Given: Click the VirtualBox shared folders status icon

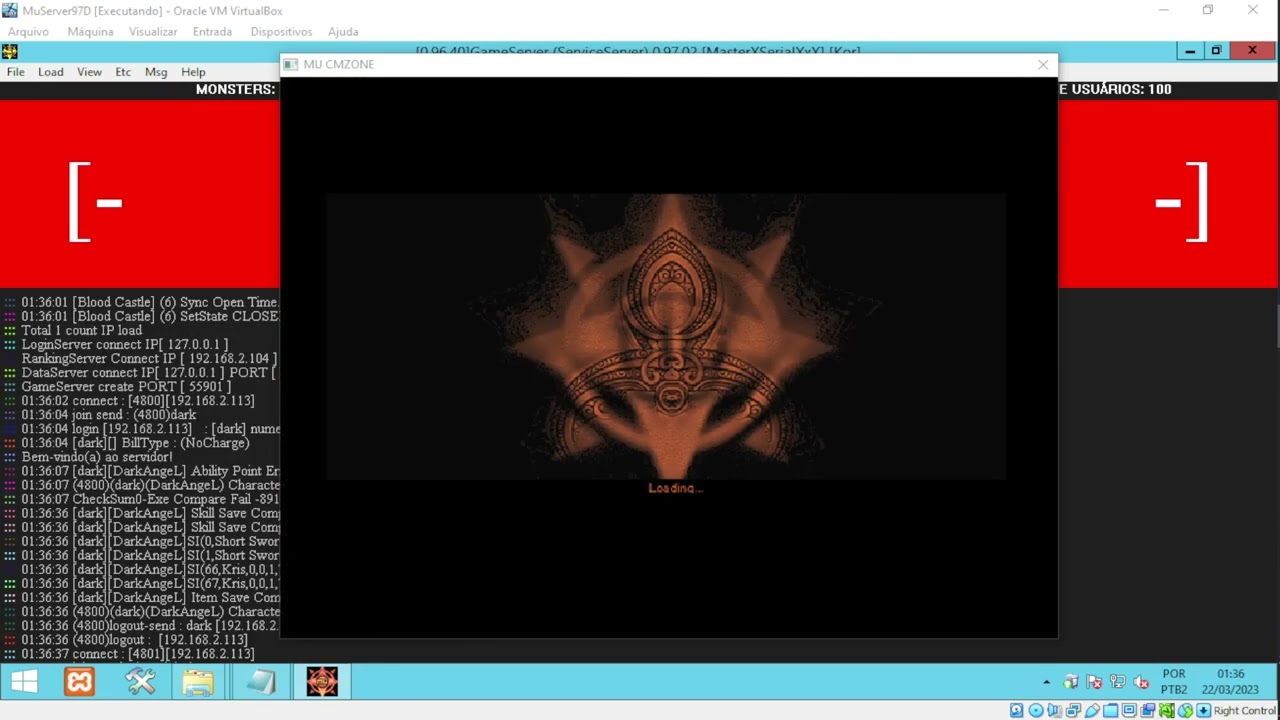Looking at the screenshot, I should (1110, 711).
